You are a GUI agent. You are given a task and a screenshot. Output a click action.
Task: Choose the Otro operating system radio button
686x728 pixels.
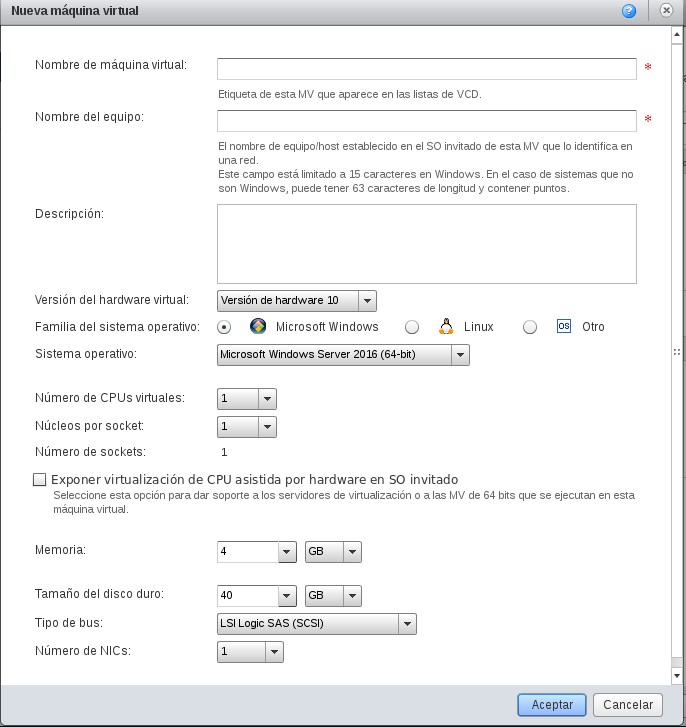click(x=530, y=326)
